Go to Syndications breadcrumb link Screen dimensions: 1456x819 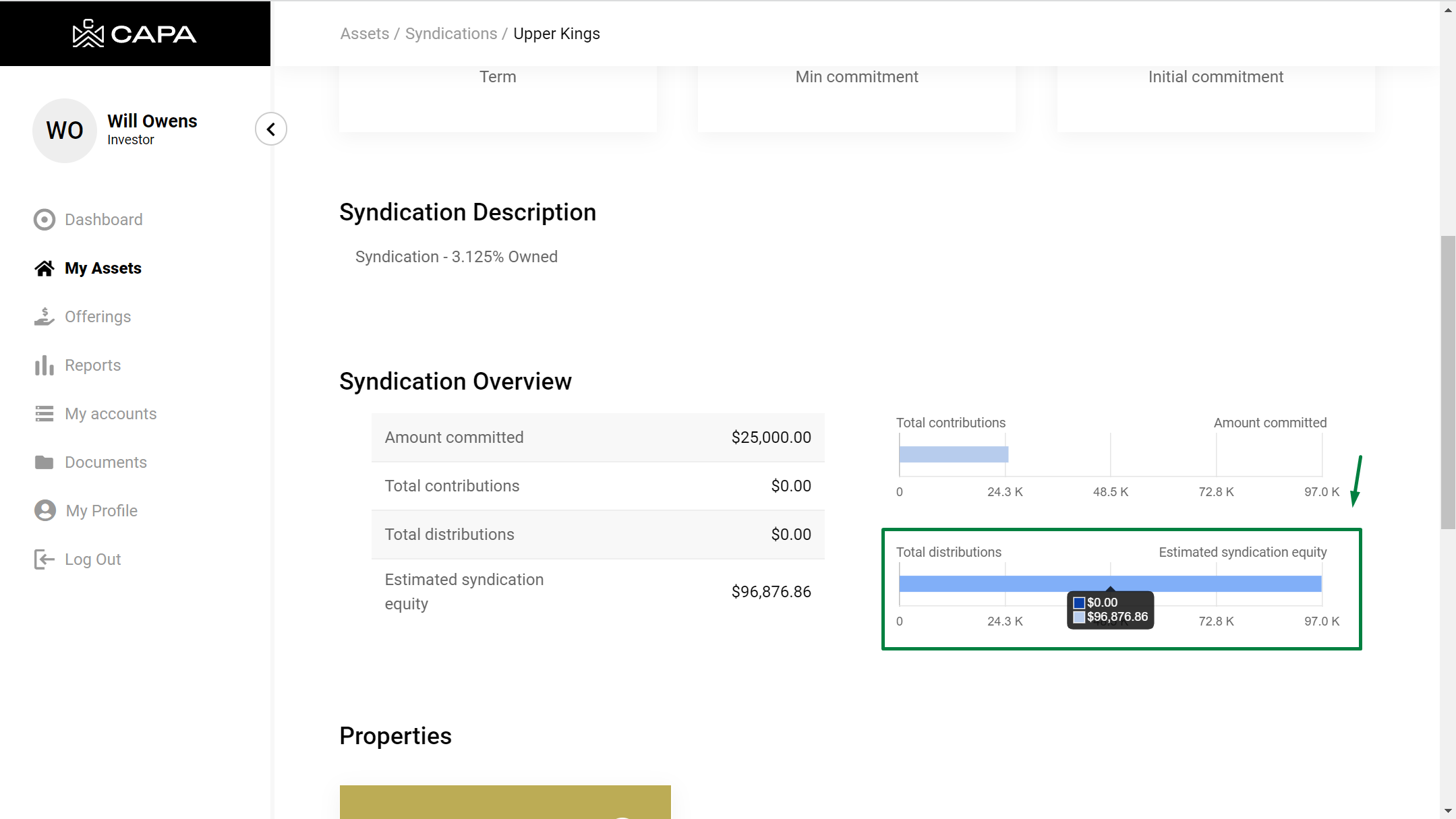[451, 34]
